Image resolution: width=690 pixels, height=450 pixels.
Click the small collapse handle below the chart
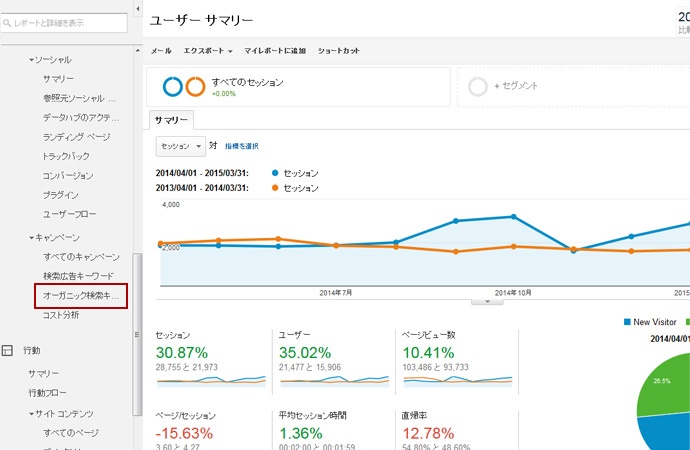pyautogui.click(x=486, y=300)
